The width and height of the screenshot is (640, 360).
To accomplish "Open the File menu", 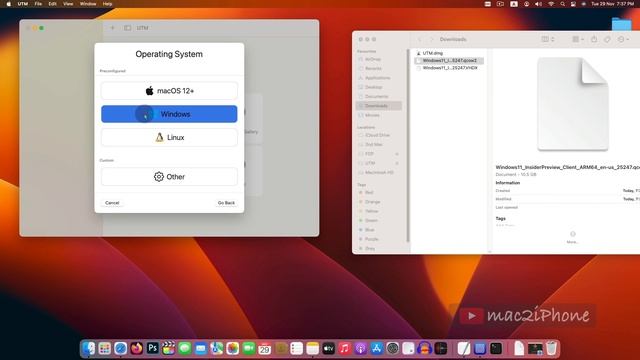I will [x=38, y=4].
